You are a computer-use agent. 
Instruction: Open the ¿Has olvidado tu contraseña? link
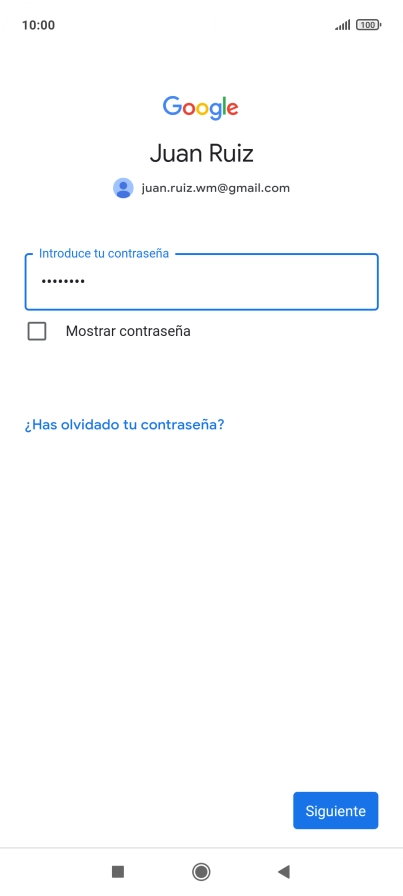[x=124, y=425]
